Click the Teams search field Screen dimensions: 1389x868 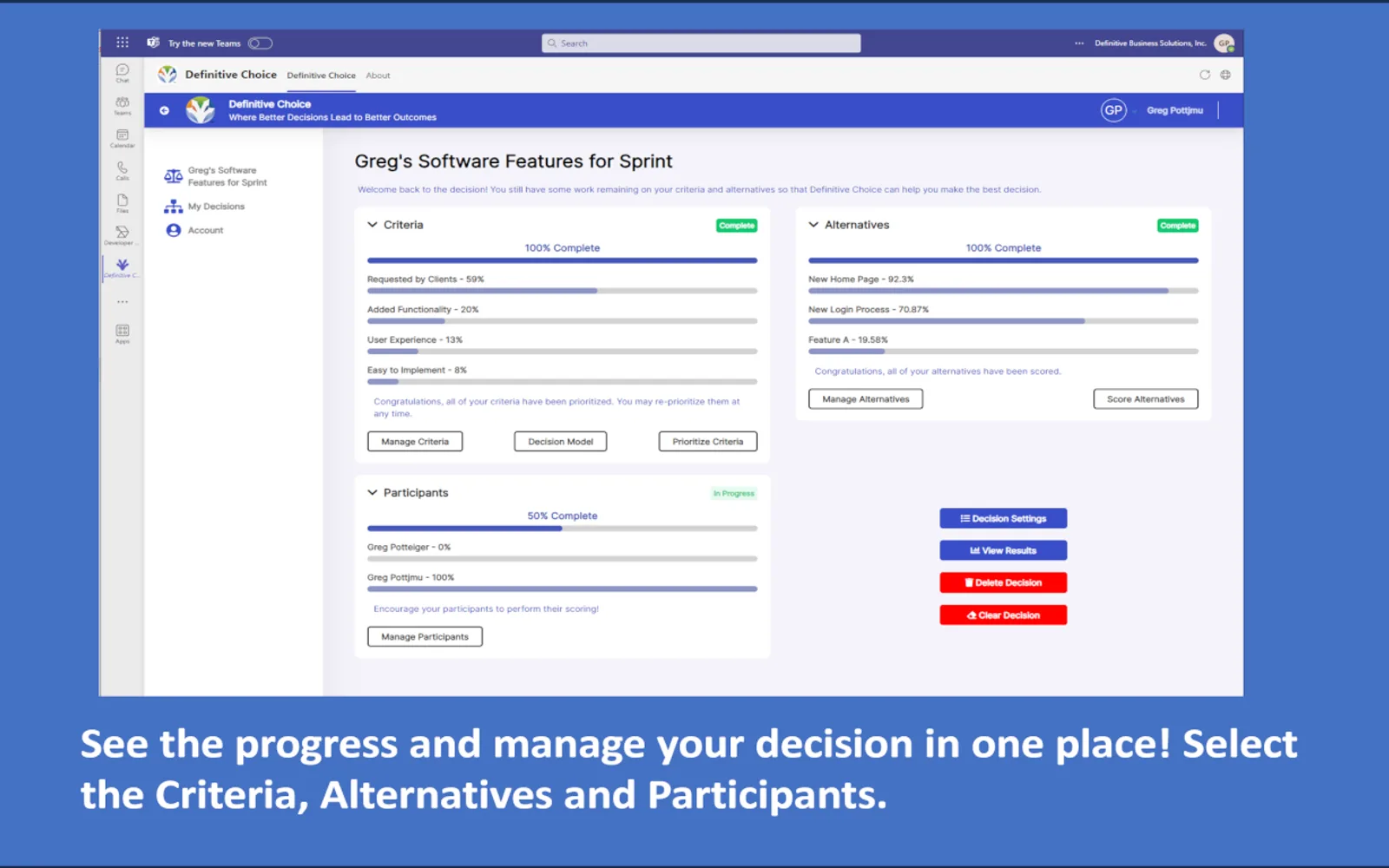tap(701, 43)
